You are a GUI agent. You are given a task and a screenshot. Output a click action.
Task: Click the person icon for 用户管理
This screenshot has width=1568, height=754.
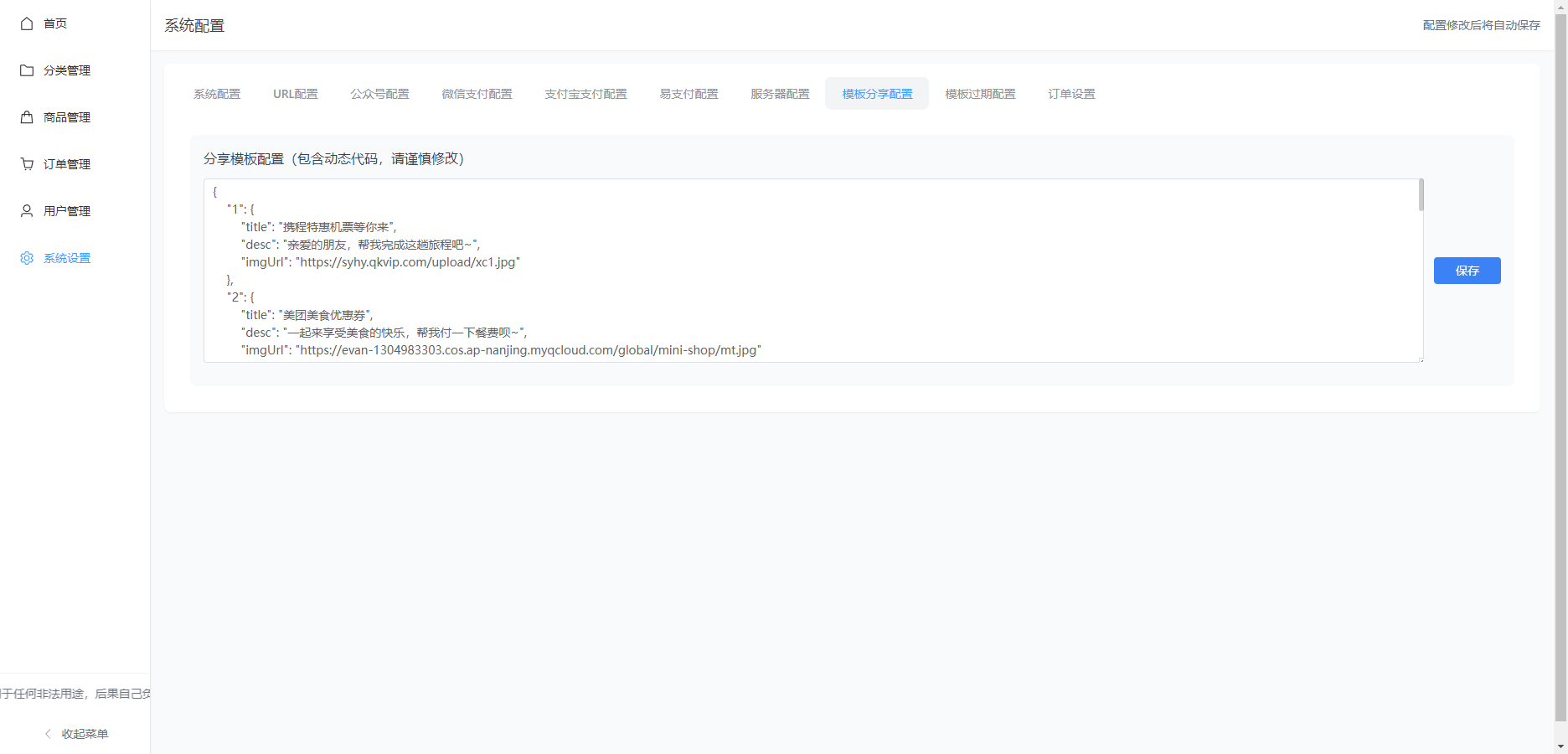[x=26, y=210]
